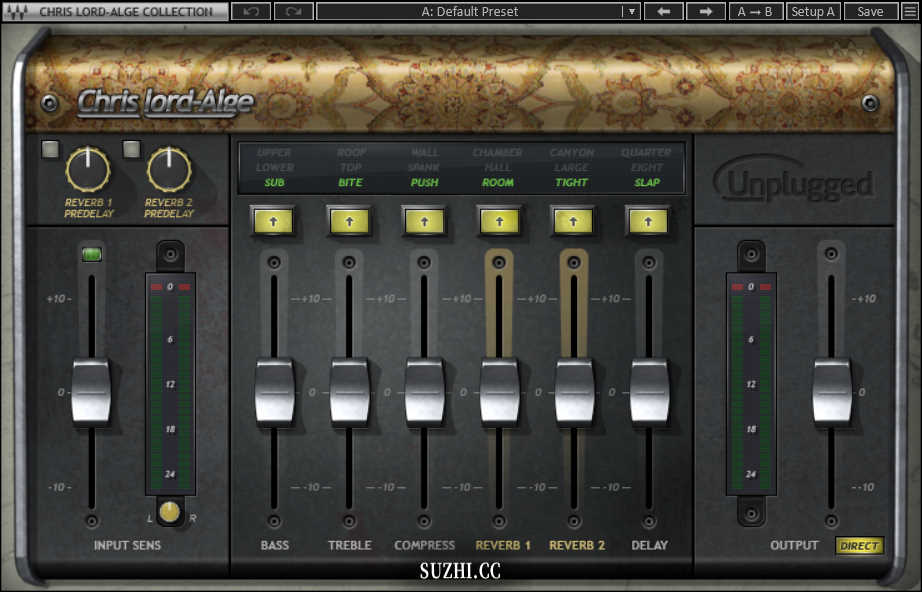Viewport: 922px width, 592px height.
Task: Click the Setup A button
Action: pos(812,12)
